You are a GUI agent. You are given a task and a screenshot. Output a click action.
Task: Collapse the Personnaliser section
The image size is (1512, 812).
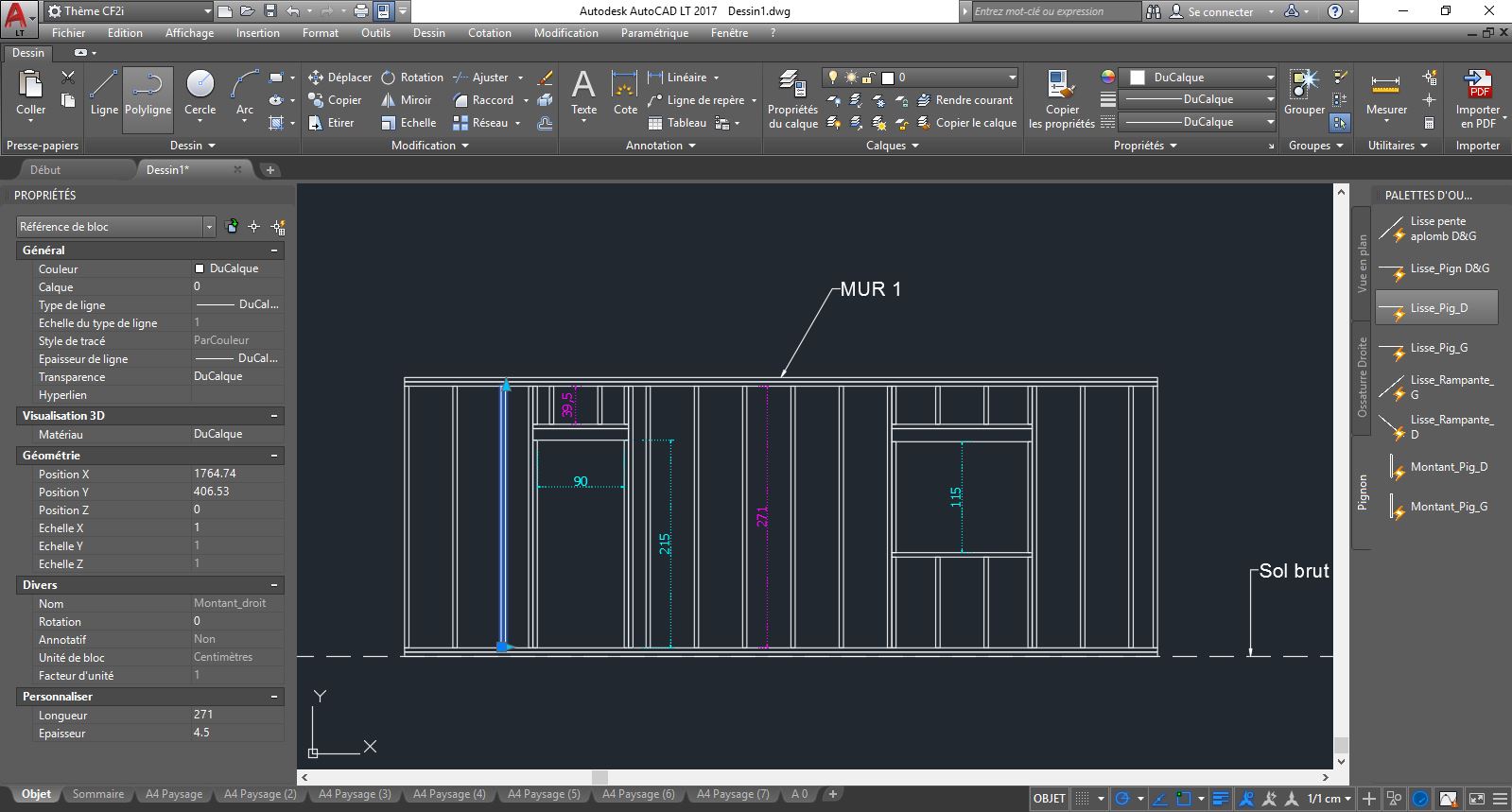(x=274, y=697)
